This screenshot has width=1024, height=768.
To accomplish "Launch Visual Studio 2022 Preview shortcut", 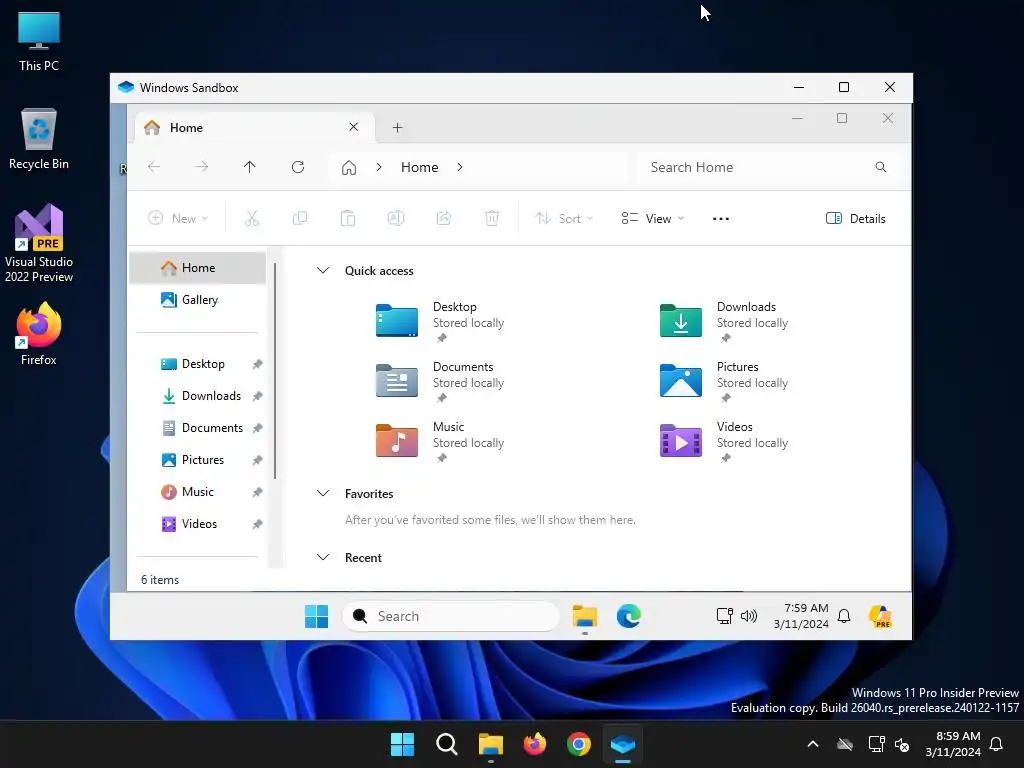I will 39,244.
